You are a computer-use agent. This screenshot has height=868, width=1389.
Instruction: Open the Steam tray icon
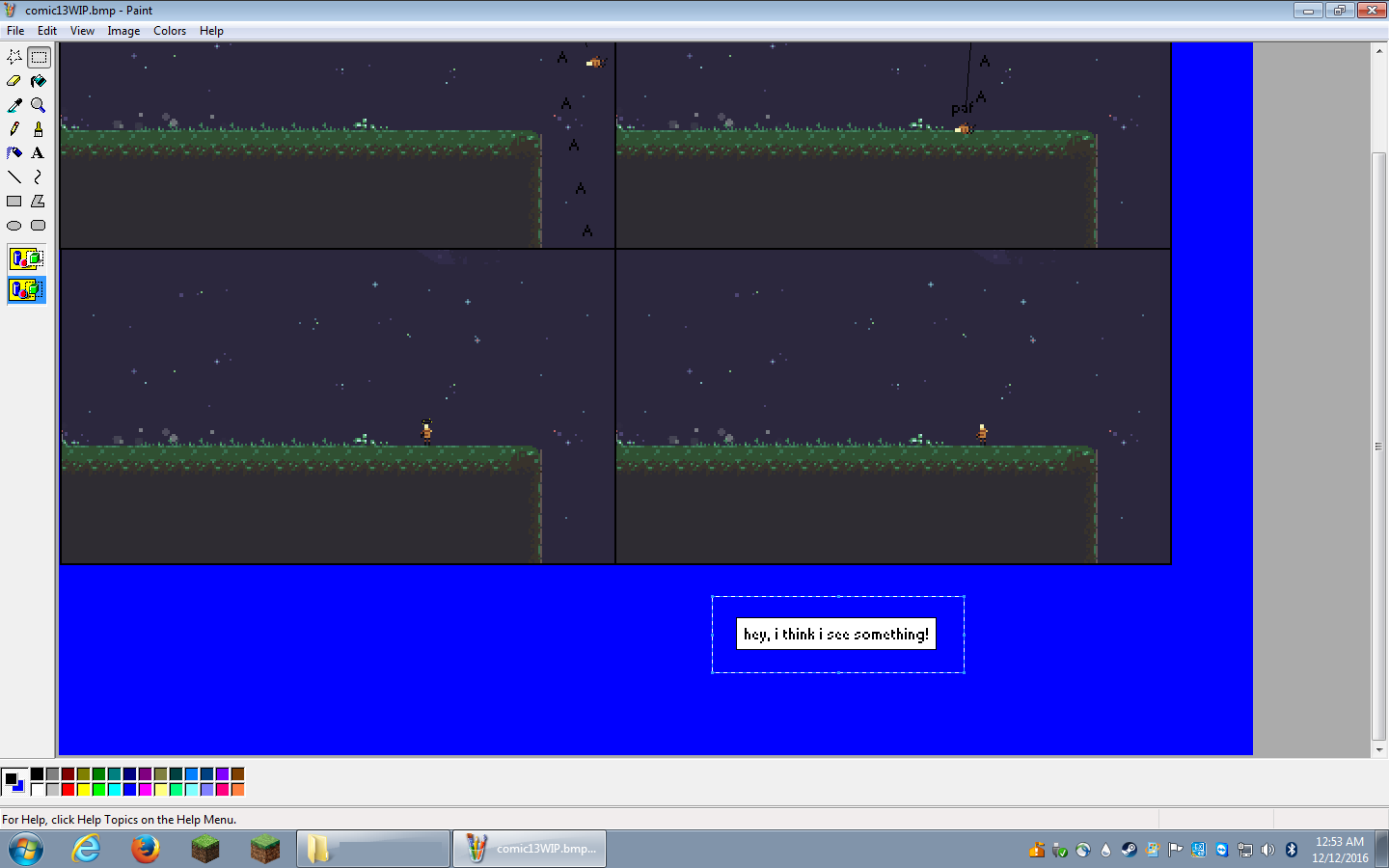1129,850
